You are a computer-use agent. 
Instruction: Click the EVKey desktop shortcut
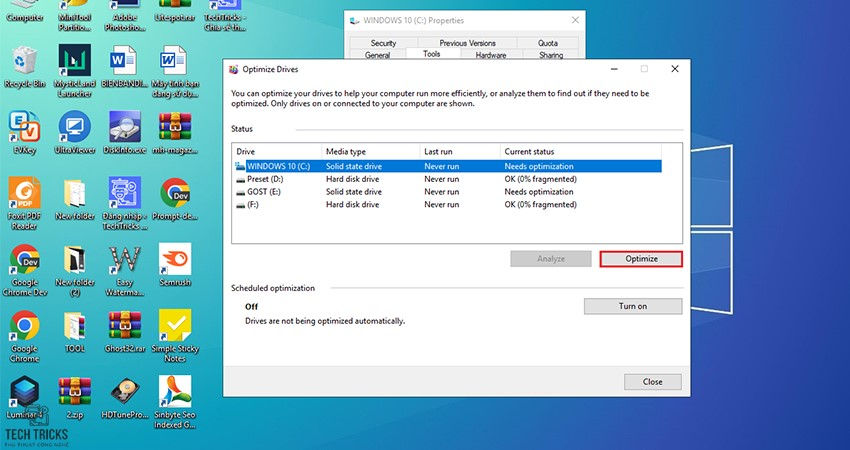tap(24, 133)
